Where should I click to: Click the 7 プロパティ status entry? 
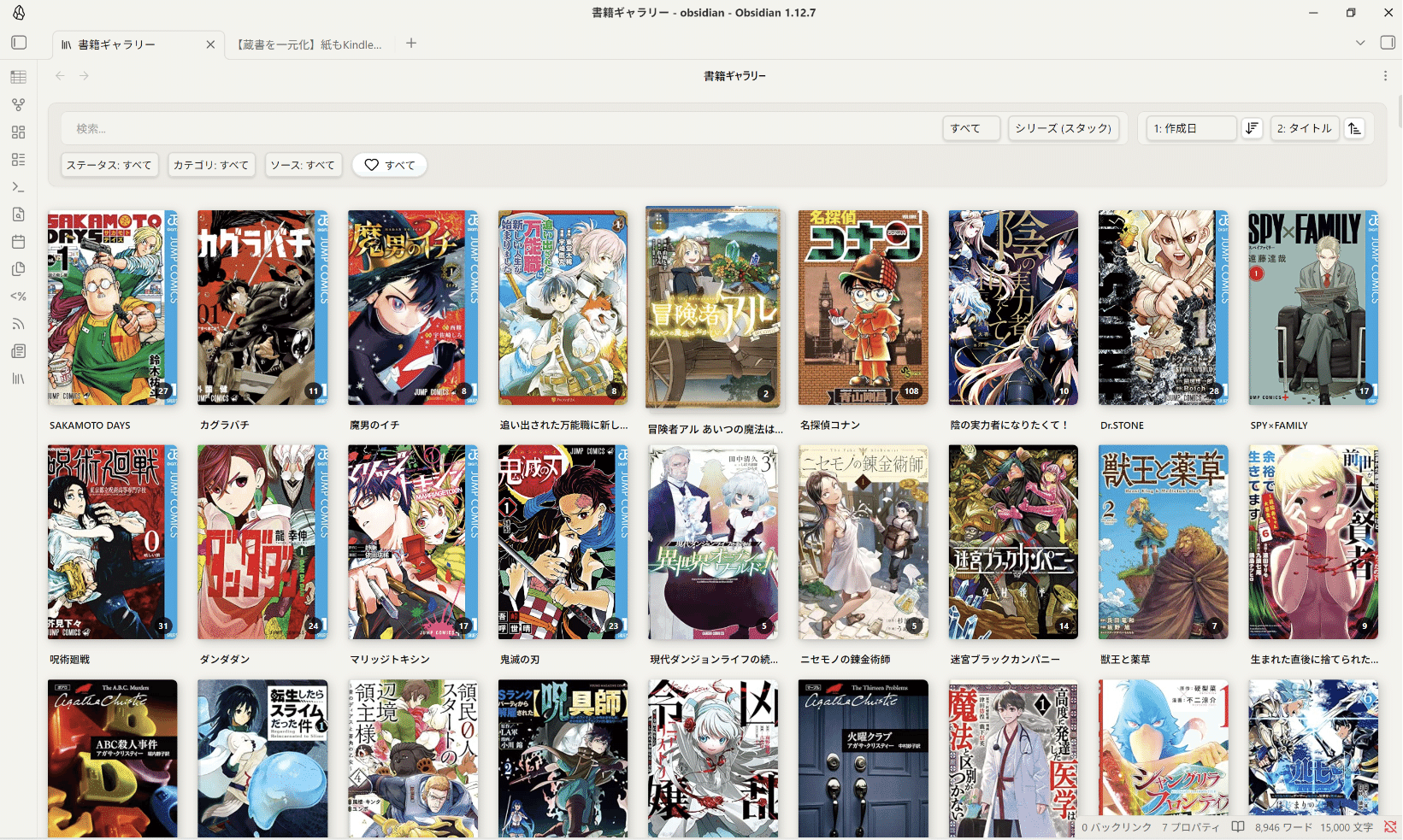pos(1190,827)
